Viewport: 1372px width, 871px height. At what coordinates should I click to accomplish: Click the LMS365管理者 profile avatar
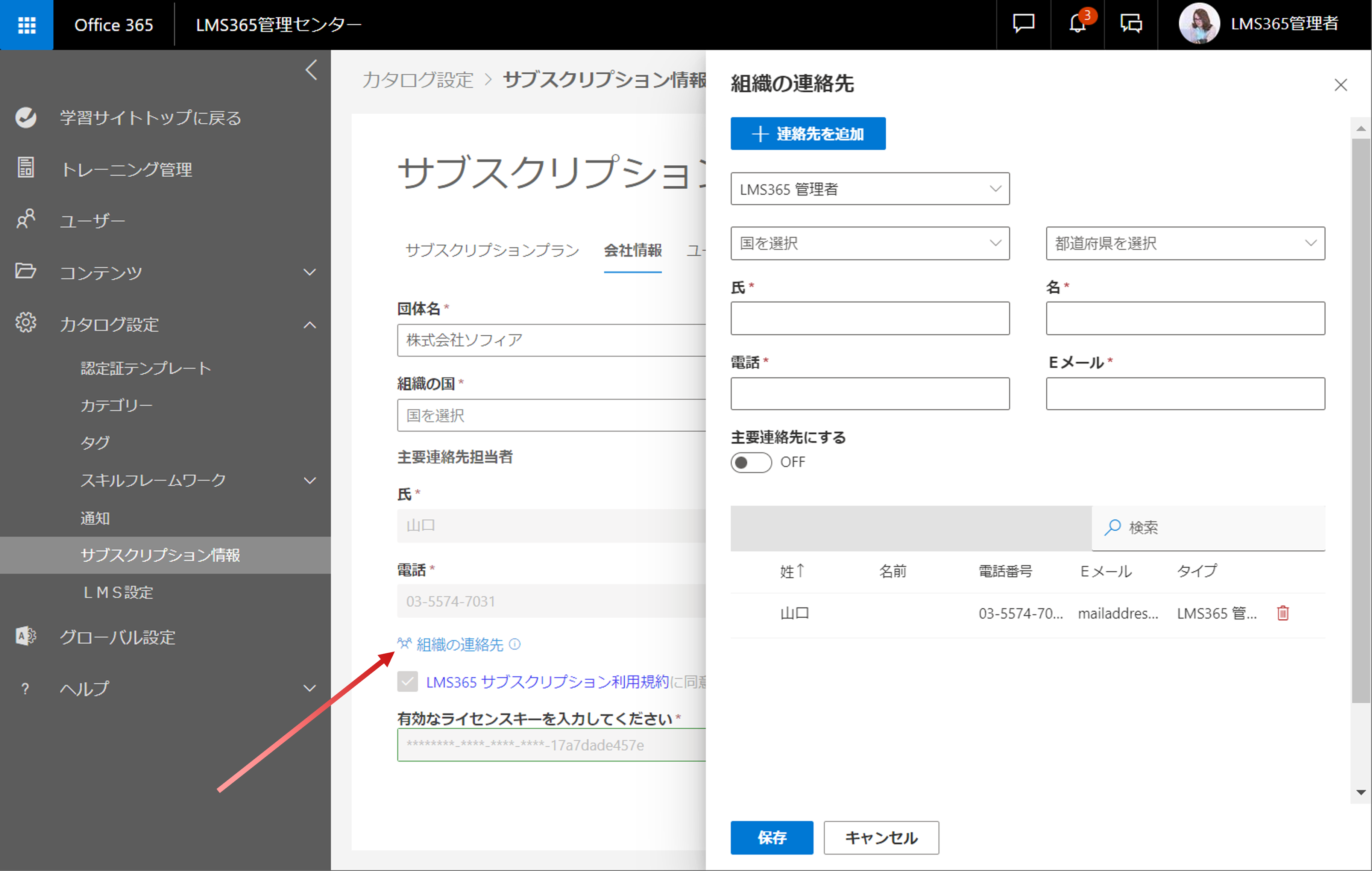point(1199,24)
